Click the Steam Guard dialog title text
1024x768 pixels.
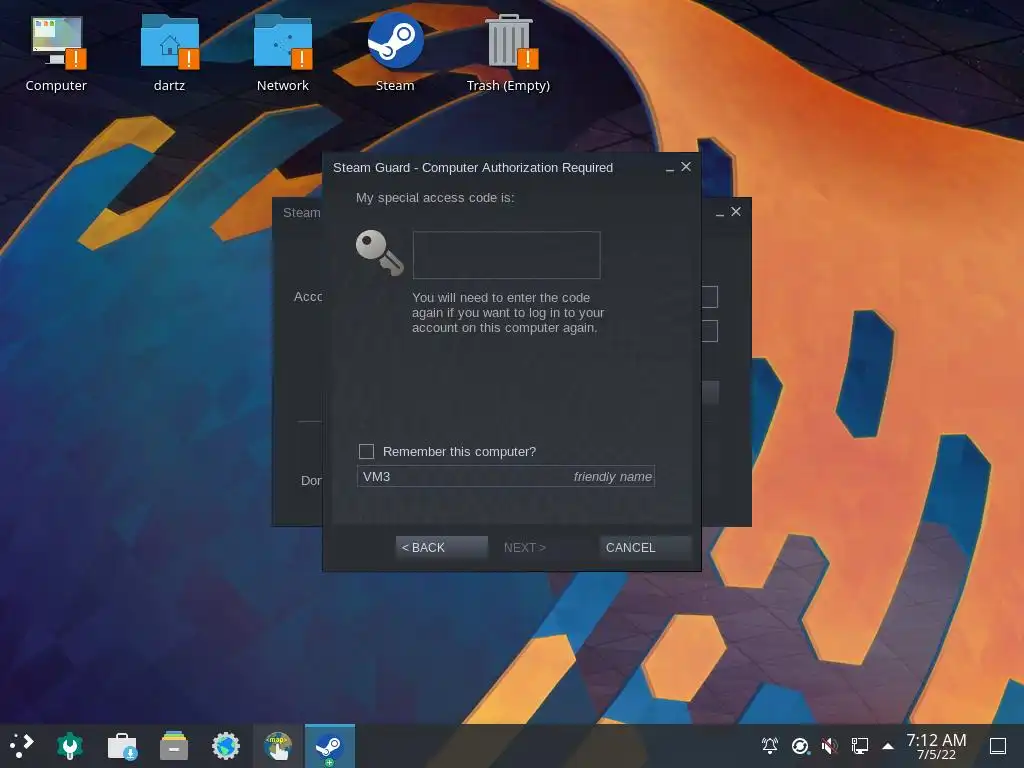pos(473,168)
